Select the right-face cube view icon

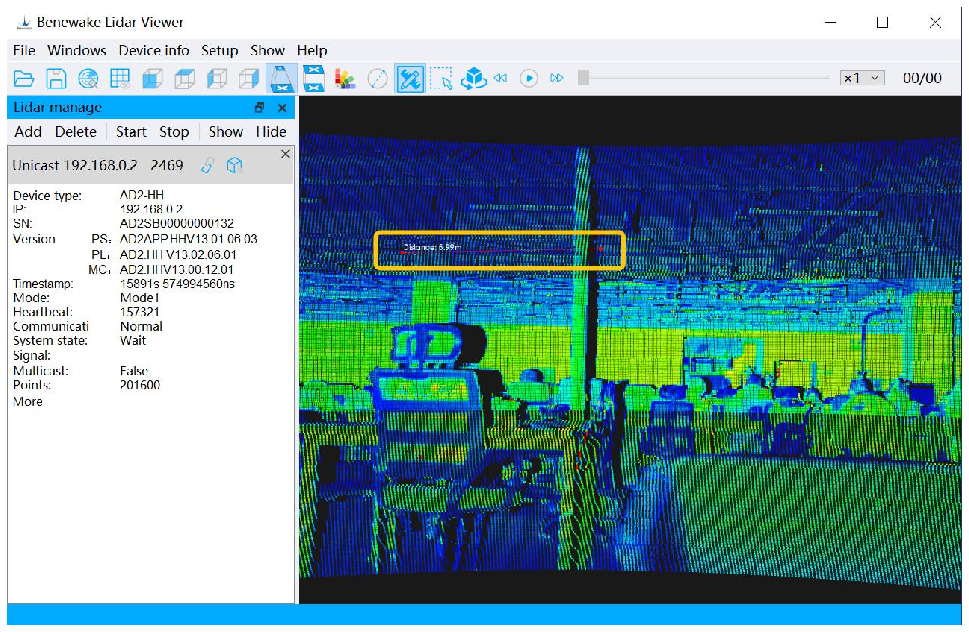pos(248,78)
